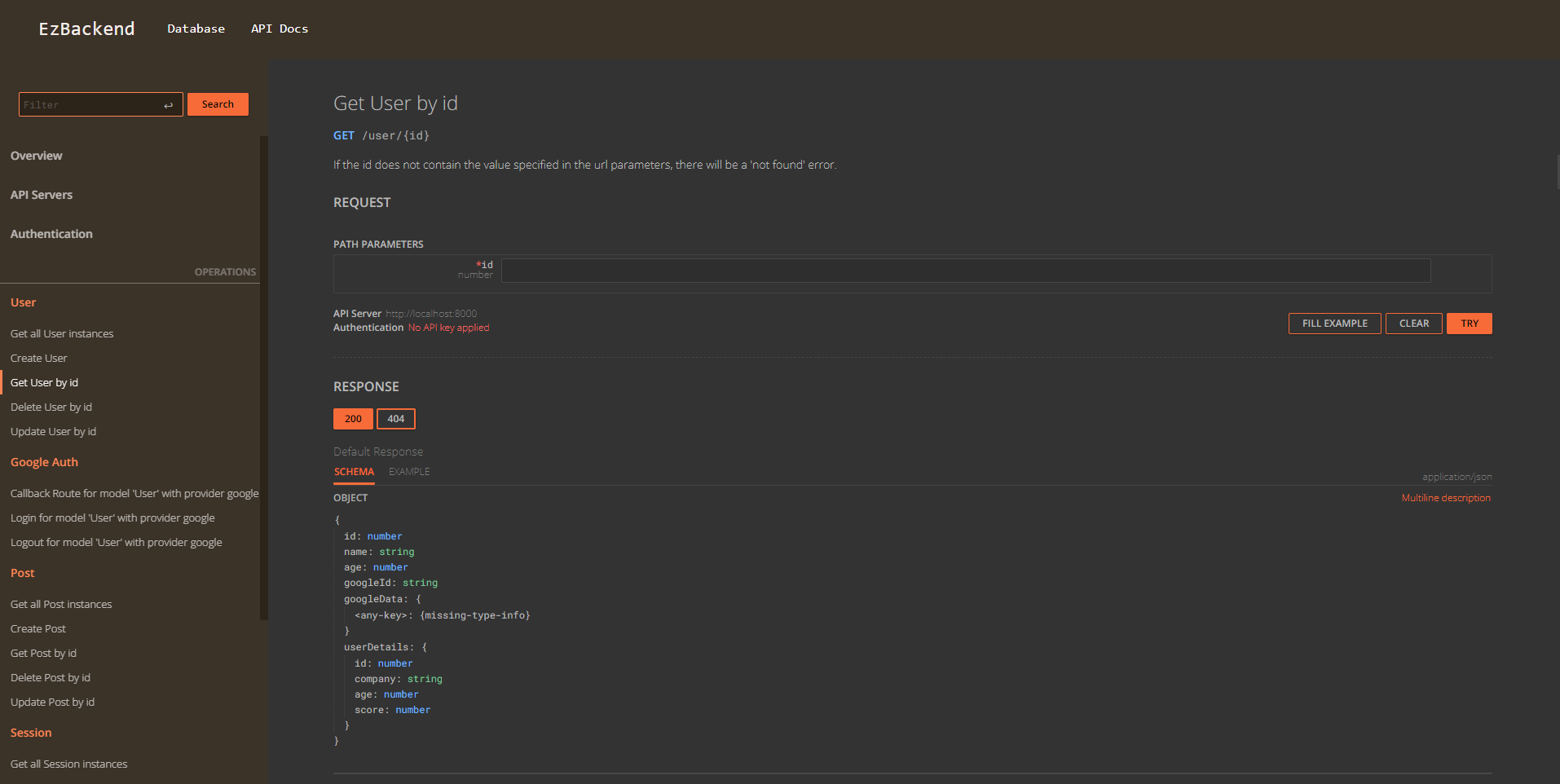
Task: Open Delete User by id
Action: 51,407
